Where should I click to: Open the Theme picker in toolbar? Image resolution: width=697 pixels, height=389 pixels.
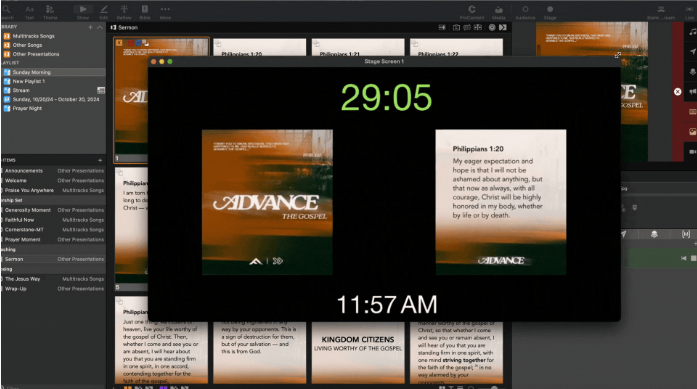50,12
